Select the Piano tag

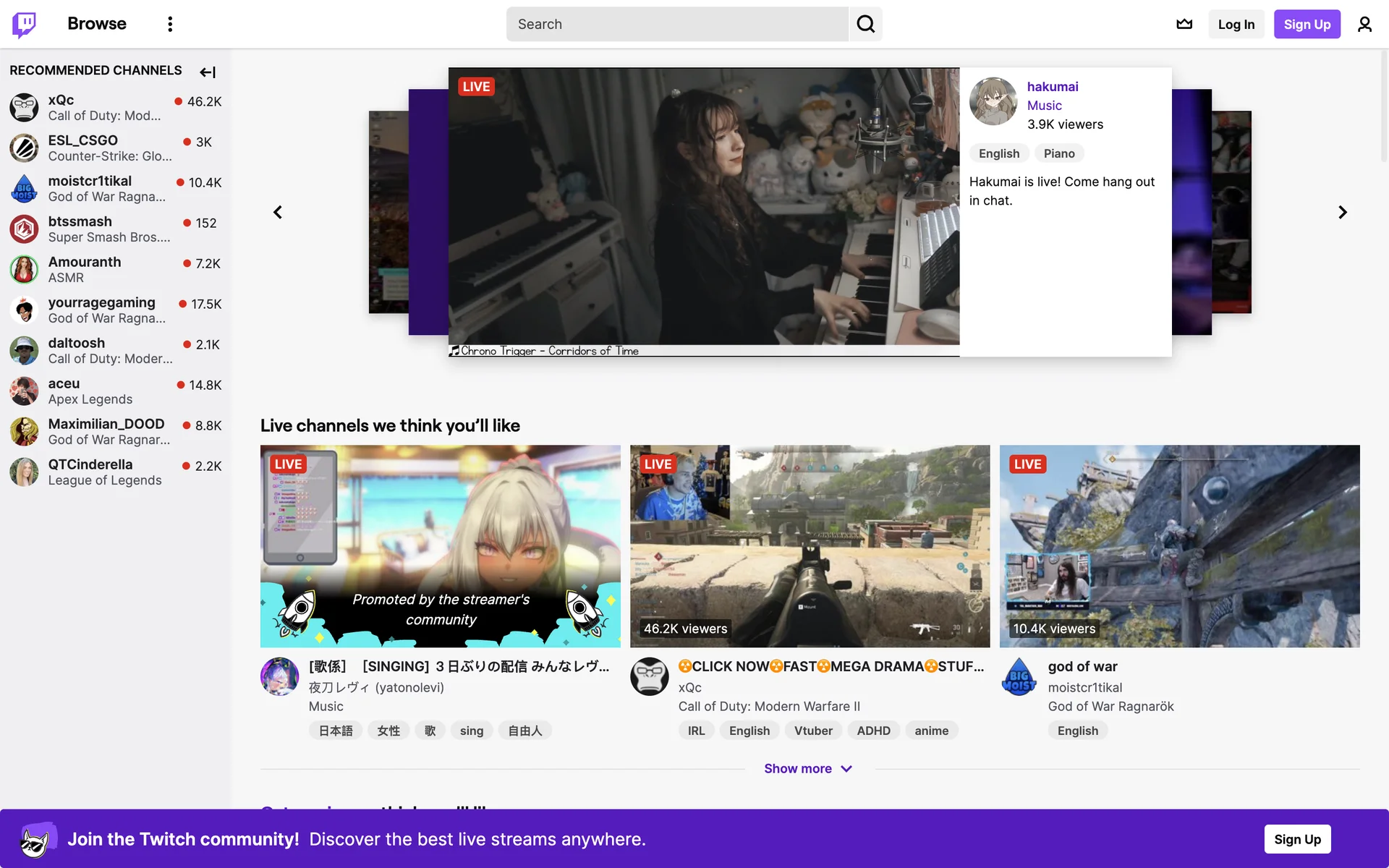click(x=1058, y=153)
